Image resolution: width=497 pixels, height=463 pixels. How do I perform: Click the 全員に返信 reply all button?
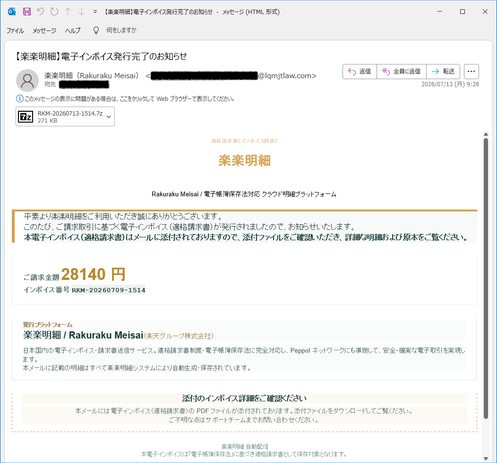pos(401,71)
